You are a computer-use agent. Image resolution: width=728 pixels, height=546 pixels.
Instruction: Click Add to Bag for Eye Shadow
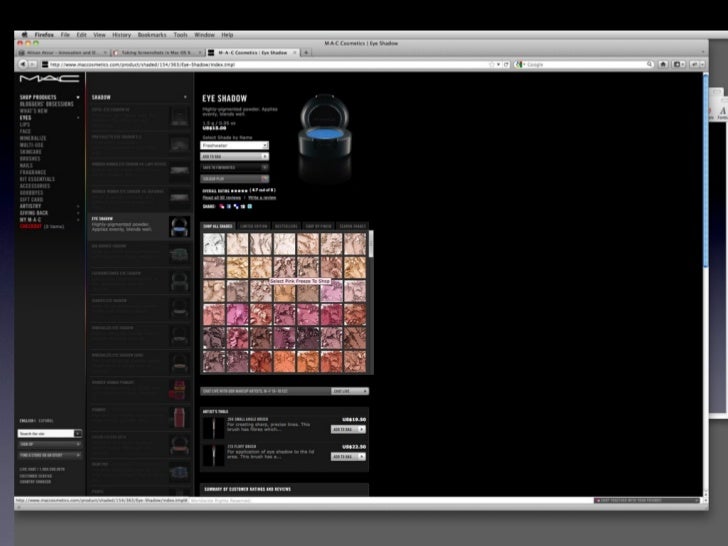pos(234,156)
